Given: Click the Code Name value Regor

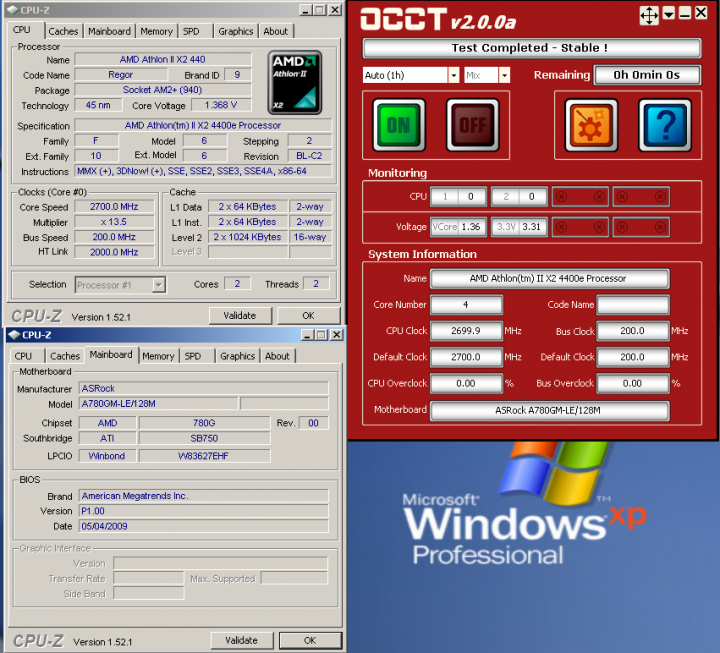Looking at the screenshot, I should [x=121, y=74].
